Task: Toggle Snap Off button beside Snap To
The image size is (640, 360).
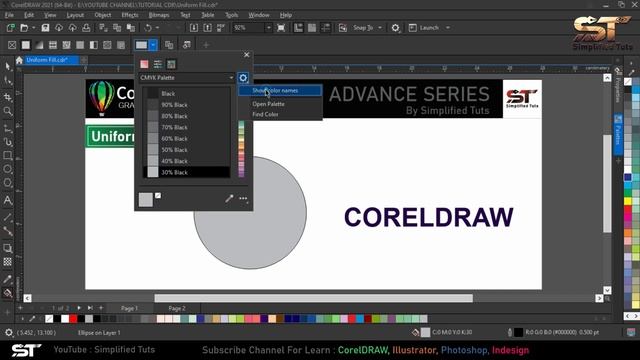Action: pyautogui.click(x=342, y=28)
